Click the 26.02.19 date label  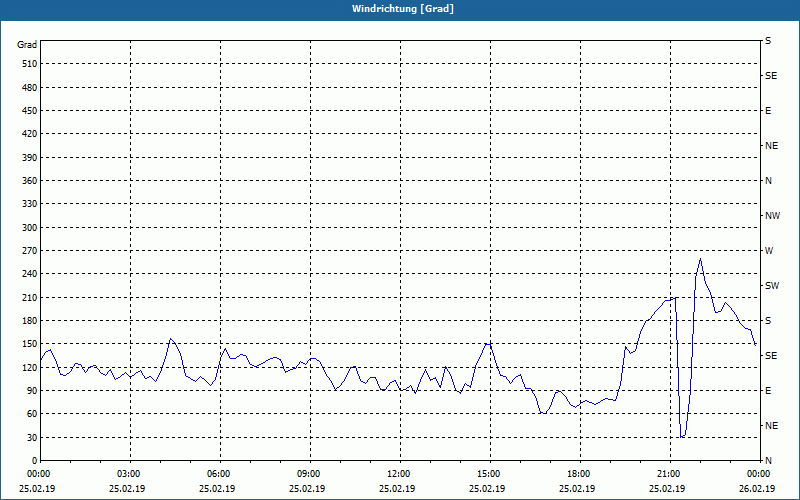tap(757, 488)
